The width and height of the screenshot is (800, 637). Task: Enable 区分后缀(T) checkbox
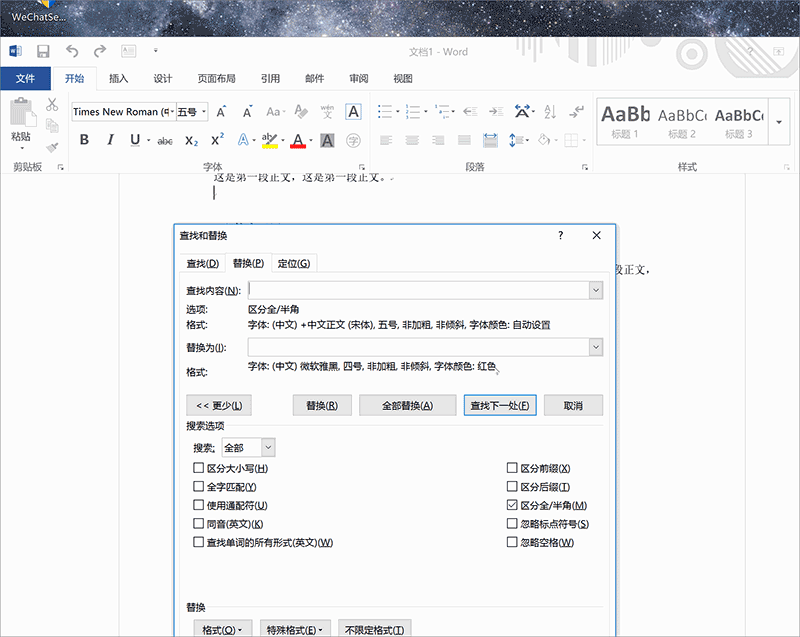(x=512, y=487)
